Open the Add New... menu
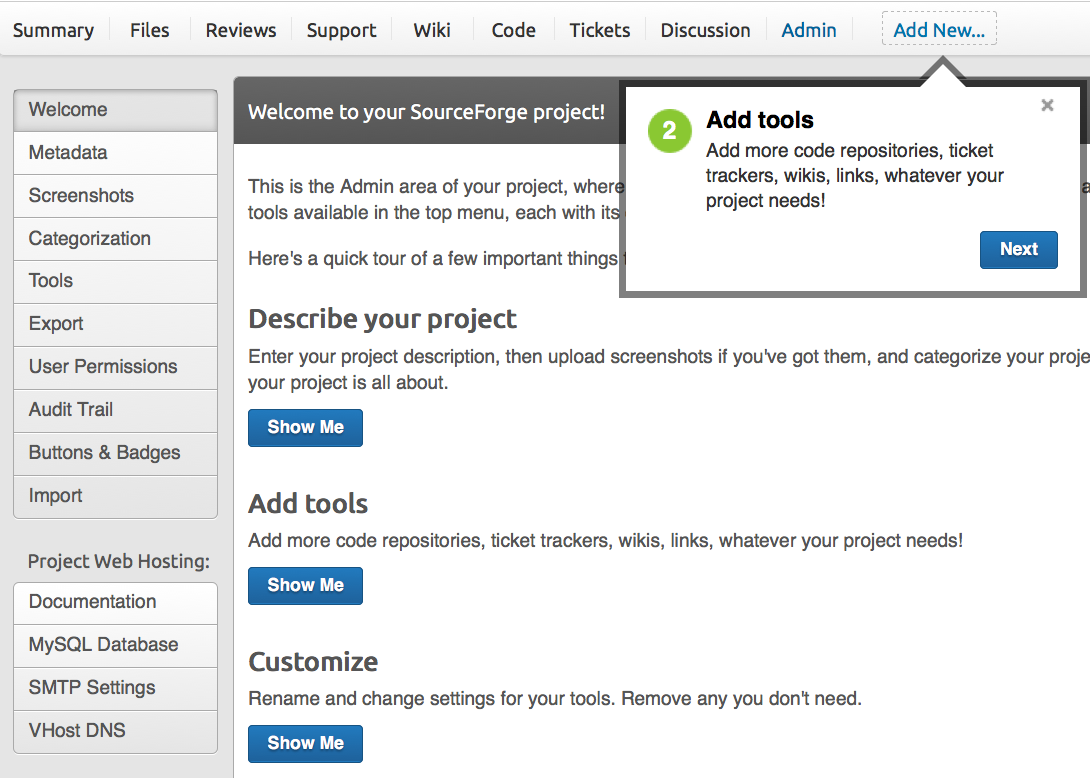 pos(938,30)
